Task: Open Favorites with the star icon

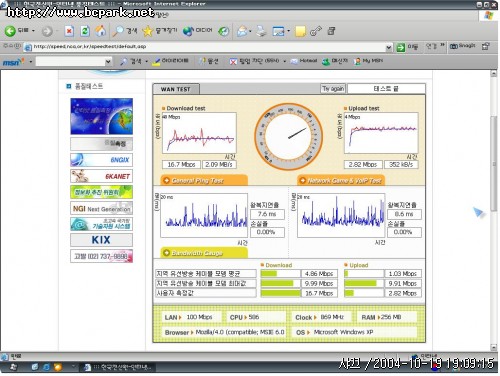Action: (160, 31)
